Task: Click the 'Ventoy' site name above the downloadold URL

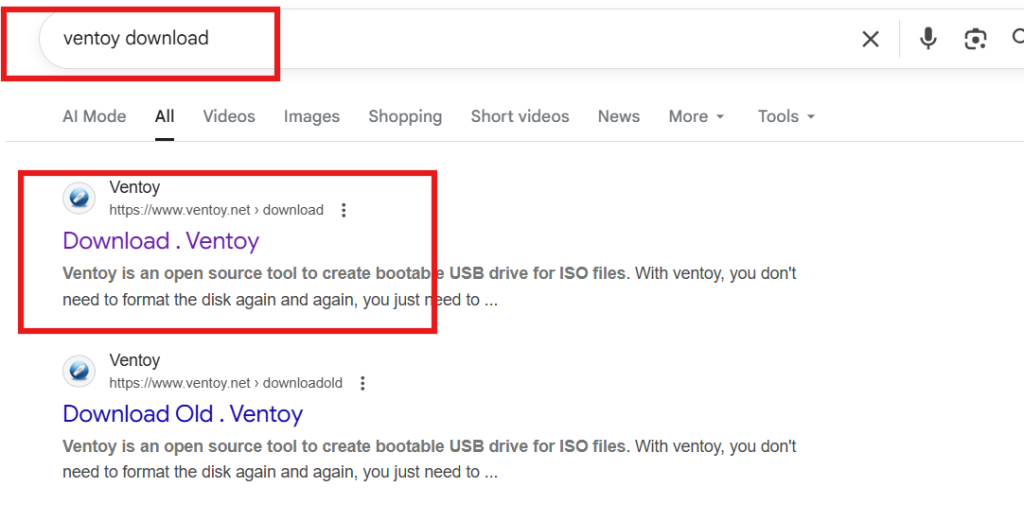Action: [x=135, y=360]
